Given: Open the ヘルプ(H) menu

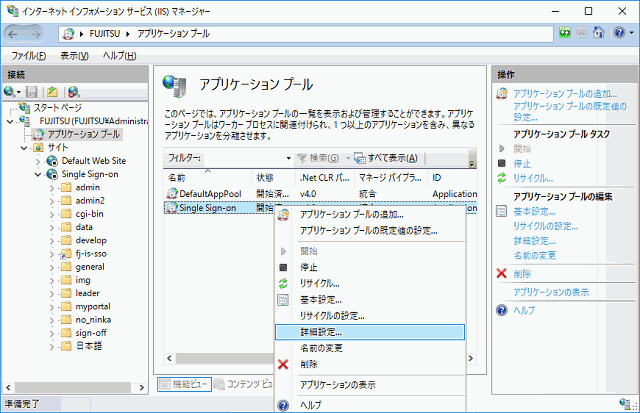Looking at the screenshot, I should pos(119,56).
